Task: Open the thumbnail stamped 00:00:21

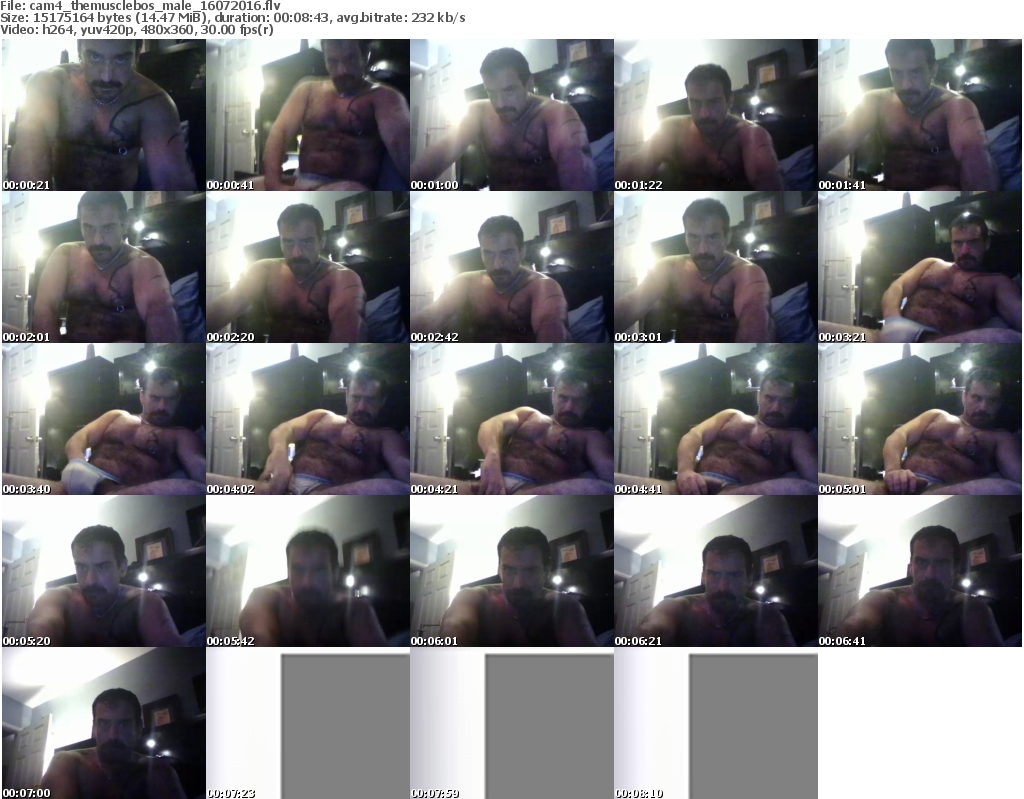Action: (x=104, y=115)
